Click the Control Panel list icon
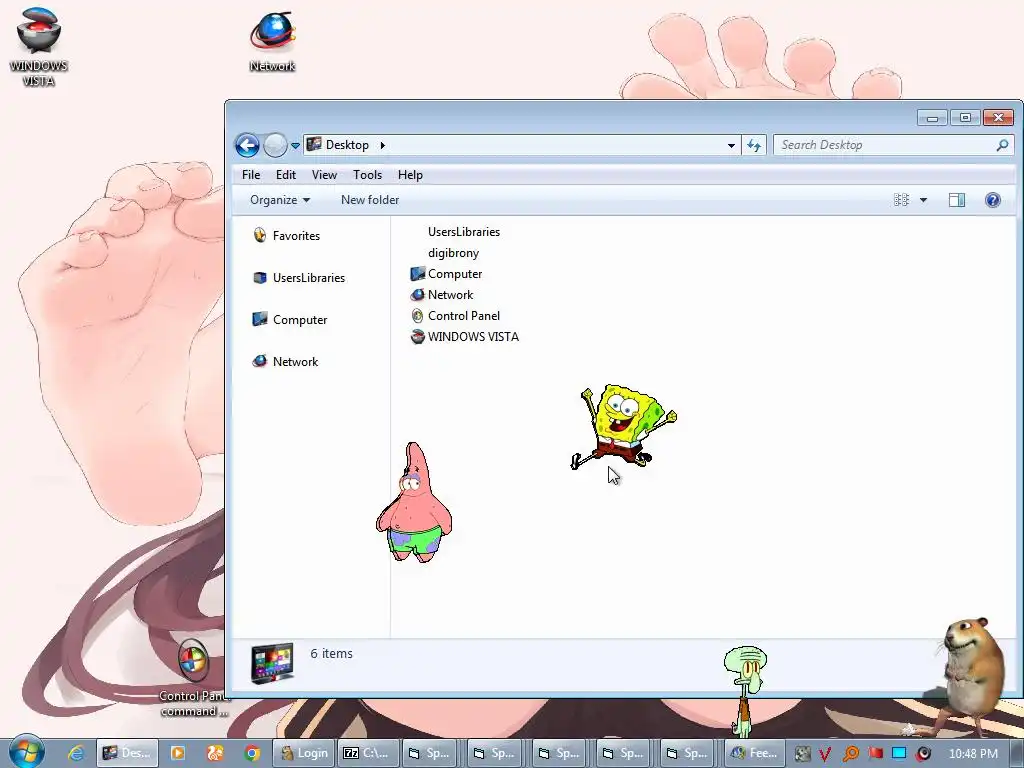Viewport: 1024px width, 768px height. point(417,315)
